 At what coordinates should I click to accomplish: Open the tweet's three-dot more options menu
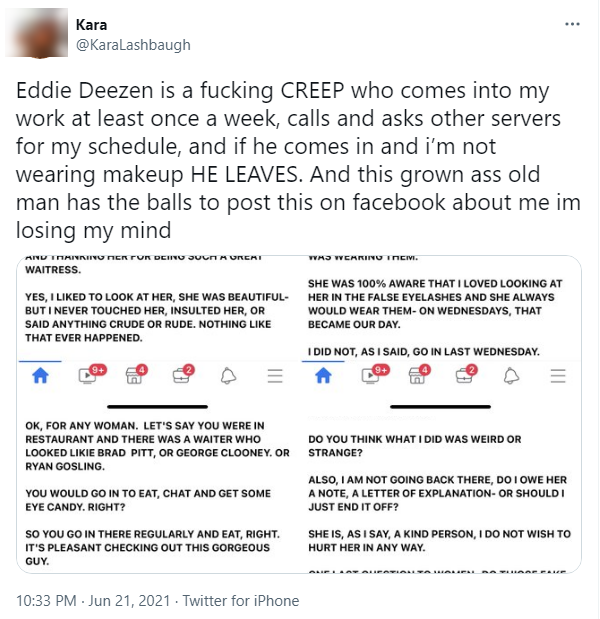pyautogui.click(x=572, y=24)
